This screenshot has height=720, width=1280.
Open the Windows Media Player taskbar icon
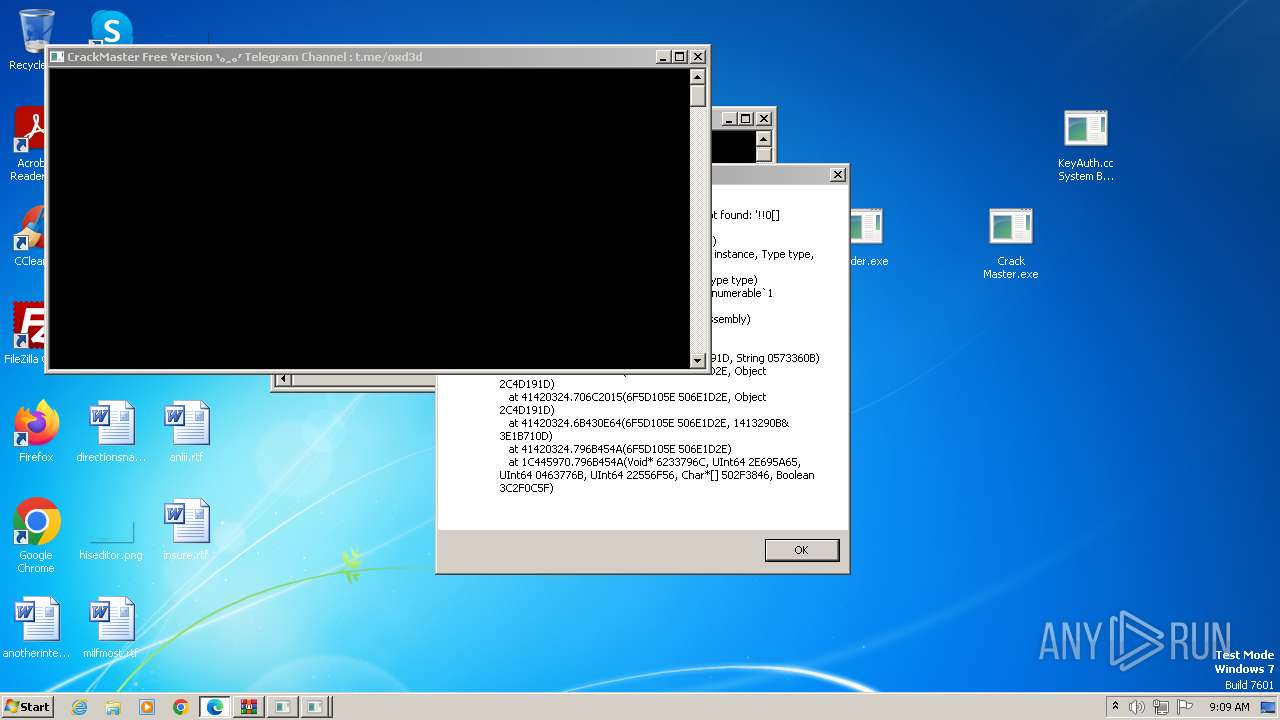pyautogui.click(x=147, y=707)
